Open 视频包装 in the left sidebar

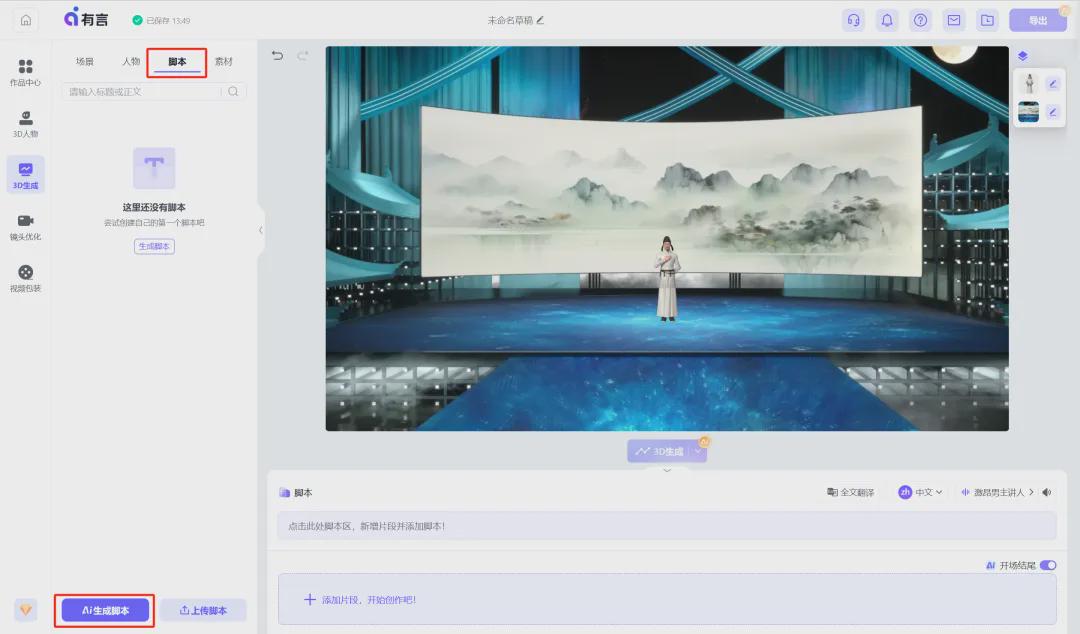[25, 278]
